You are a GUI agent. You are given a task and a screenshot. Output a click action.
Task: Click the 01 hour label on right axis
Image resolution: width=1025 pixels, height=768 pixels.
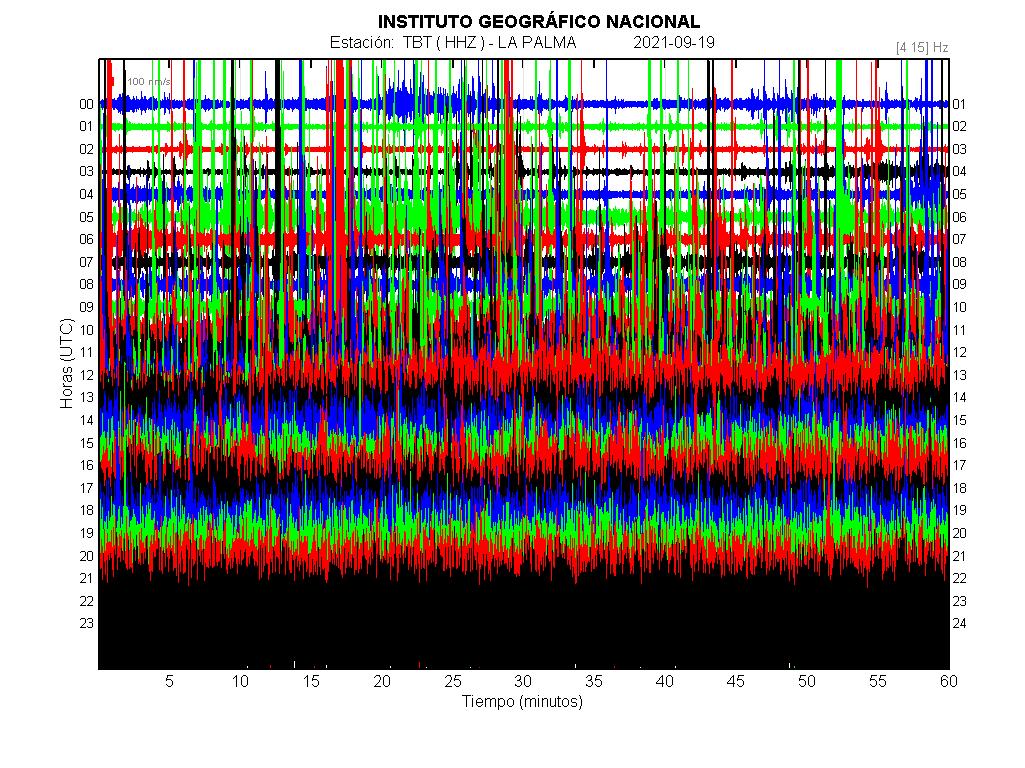(959, 104)
